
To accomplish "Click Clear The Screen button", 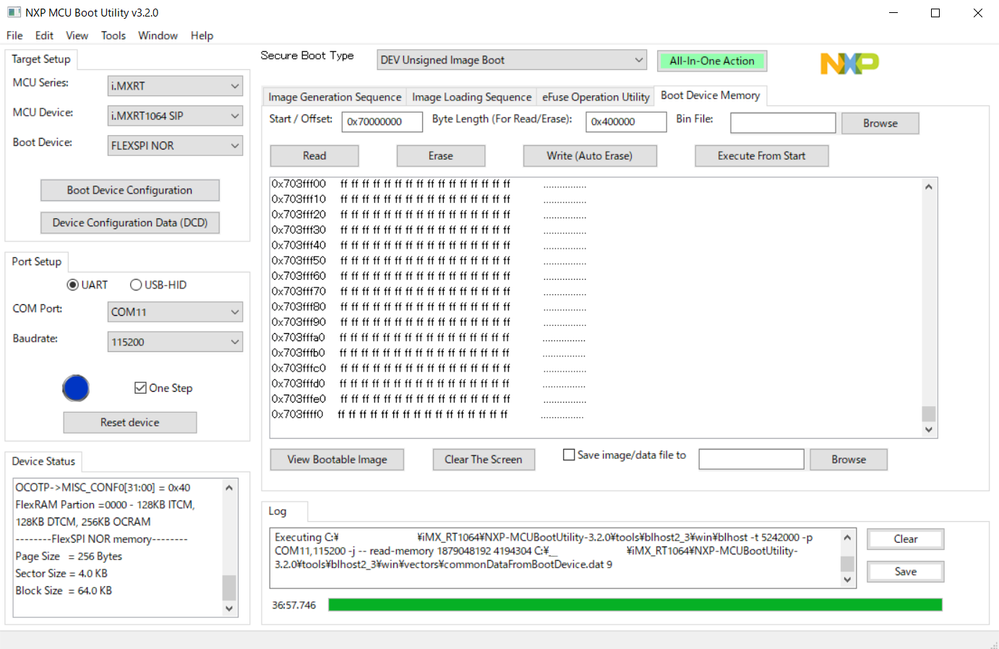I will (484, 459).
